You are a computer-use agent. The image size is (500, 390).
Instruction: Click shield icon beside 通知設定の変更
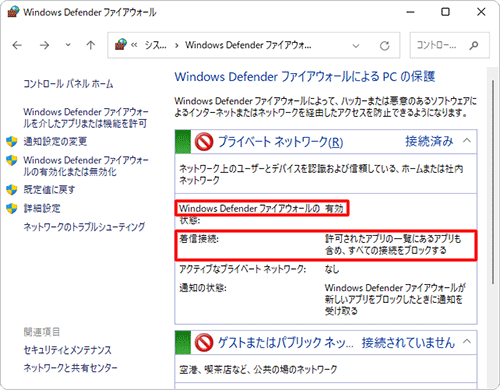click(x=12, y=142)
